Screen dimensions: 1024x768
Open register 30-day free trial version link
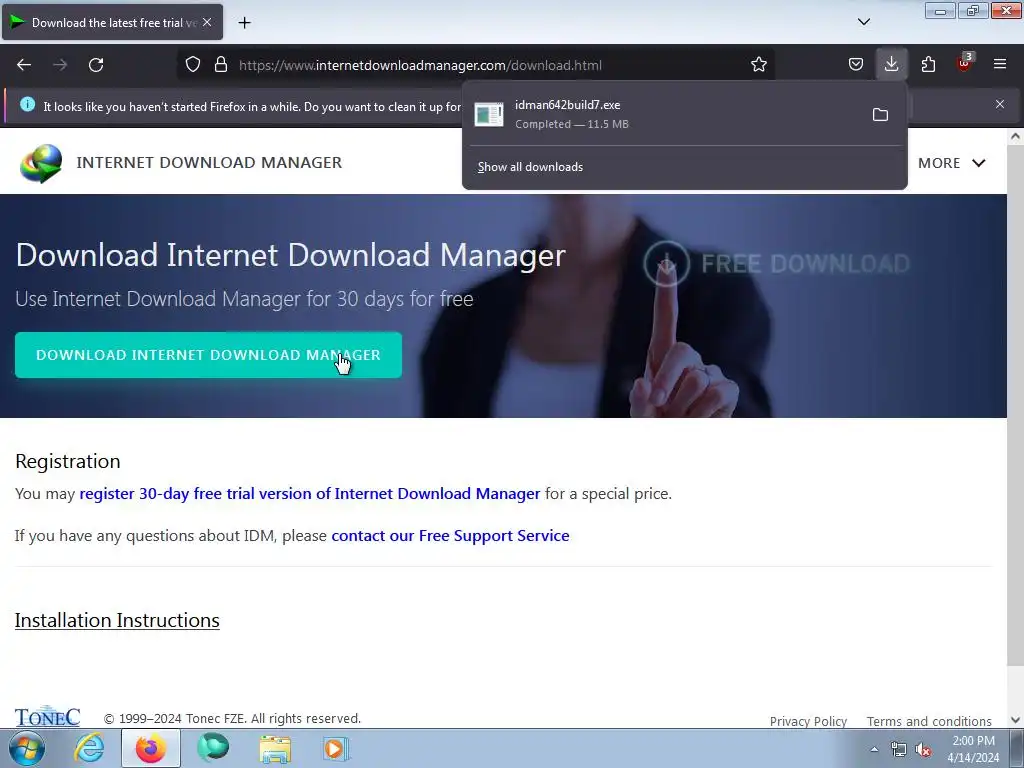click(310, 494)
